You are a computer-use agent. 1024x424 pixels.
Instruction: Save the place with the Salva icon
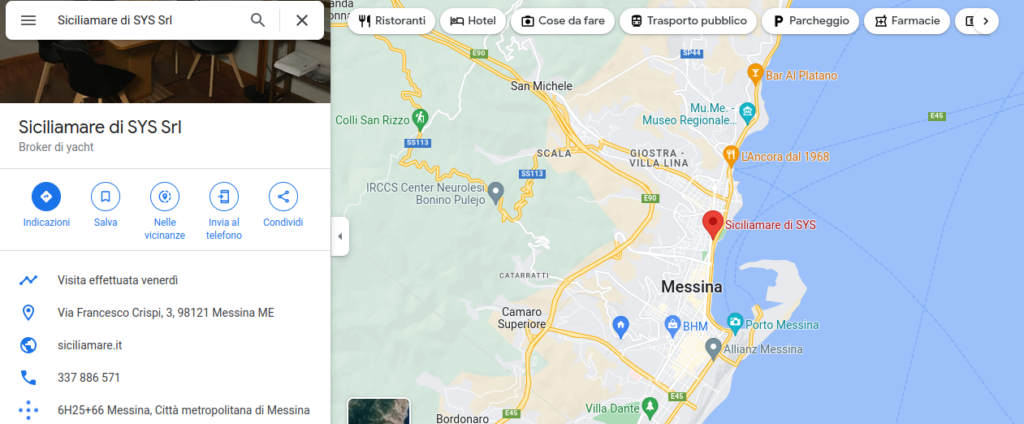(106, 197)
